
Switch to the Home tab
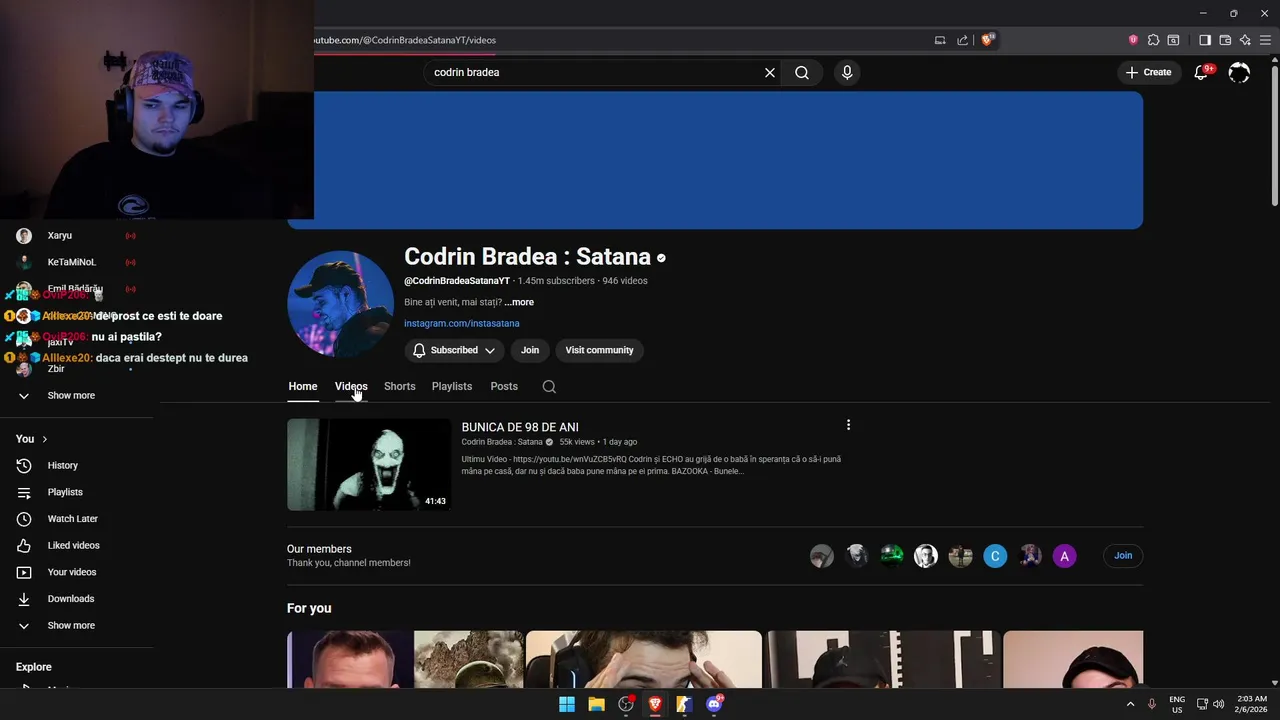pyautogui.click(x=303, y=386)
